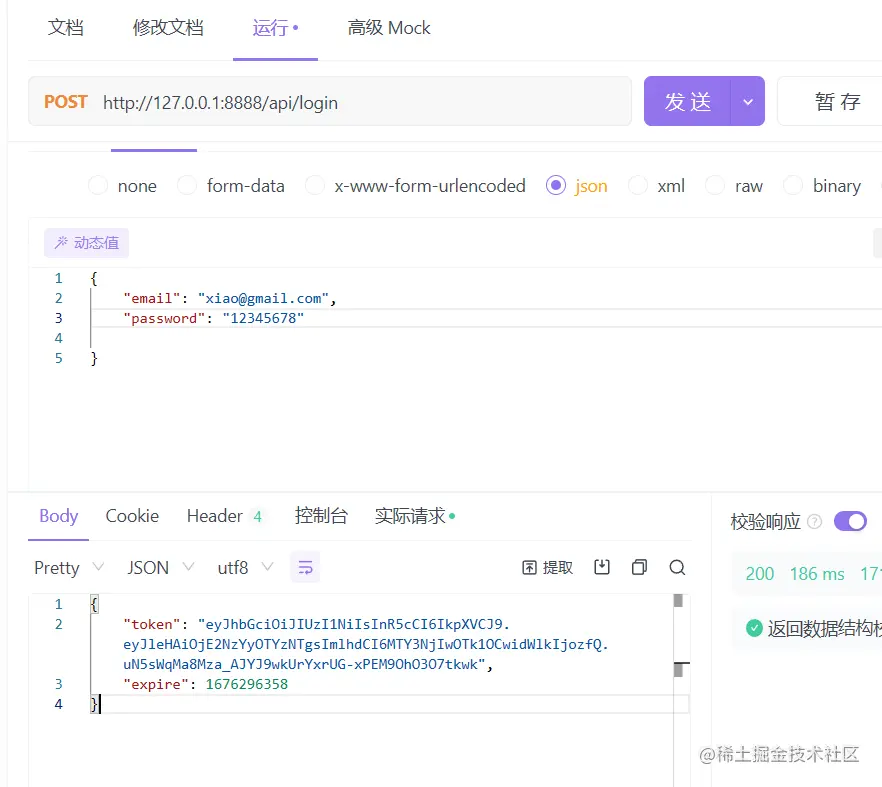The image size is (882, 787).
Task: Toggle the 校验响应 switch
Action: 850,521
